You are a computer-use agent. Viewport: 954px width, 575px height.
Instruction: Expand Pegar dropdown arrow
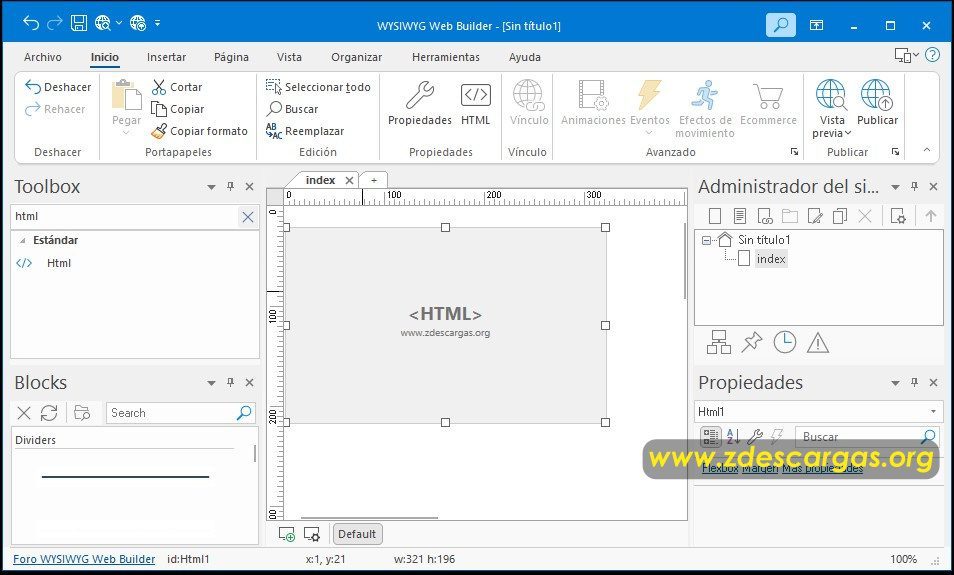[126, 133]
